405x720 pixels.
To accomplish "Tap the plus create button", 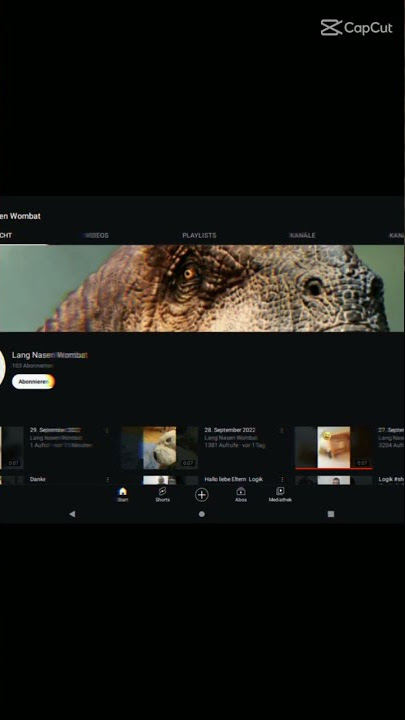I will (202, 495).
